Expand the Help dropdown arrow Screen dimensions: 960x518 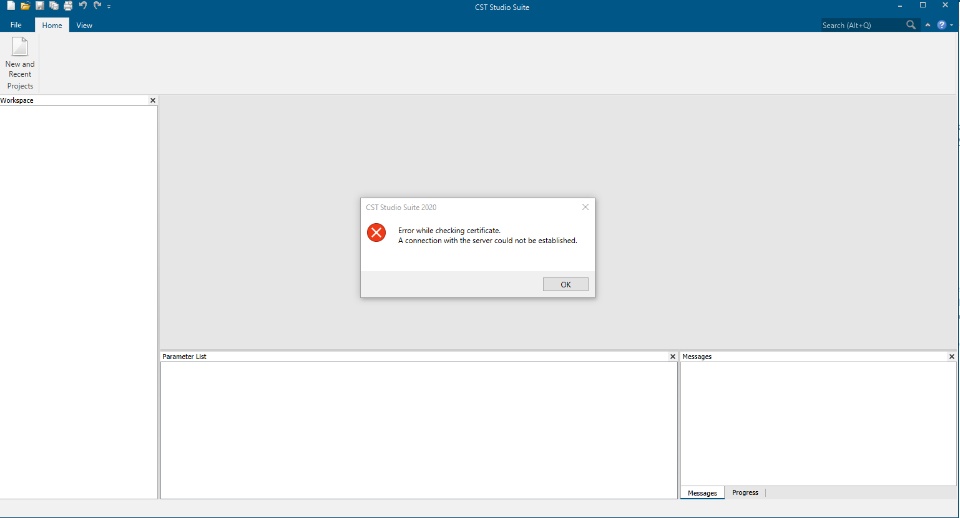951,26
